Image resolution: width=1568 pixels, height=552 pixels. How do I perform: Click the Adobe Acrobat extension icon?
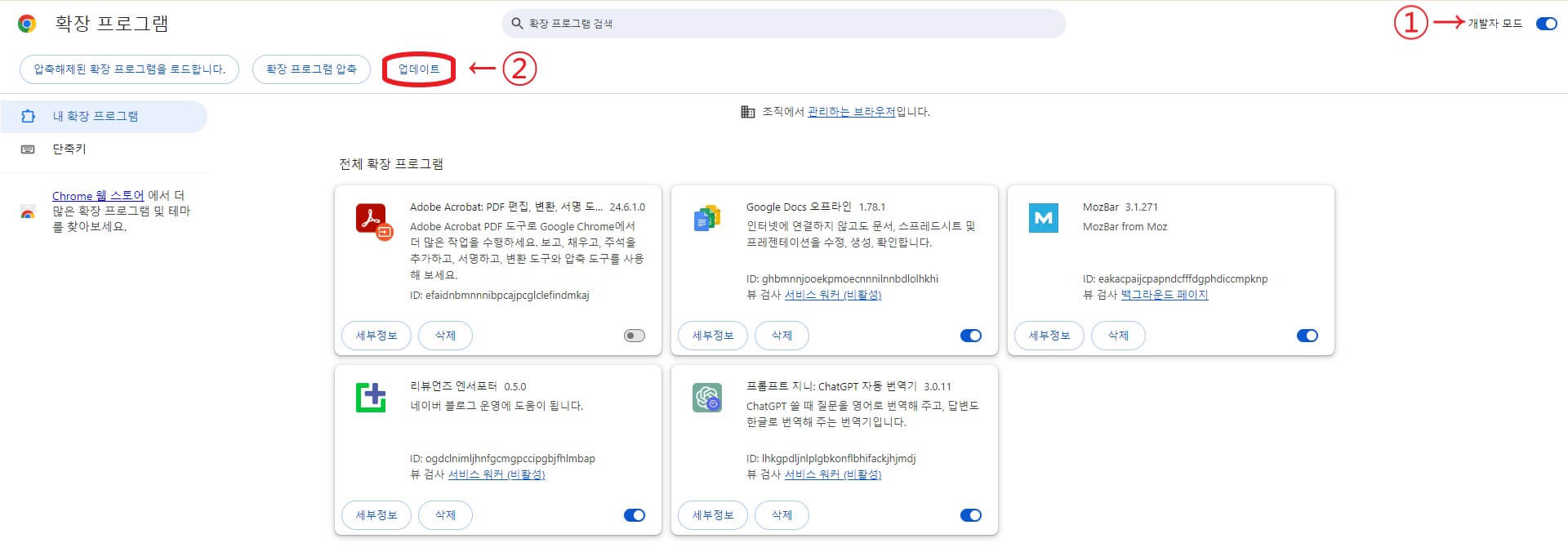[x=374, y=220]
